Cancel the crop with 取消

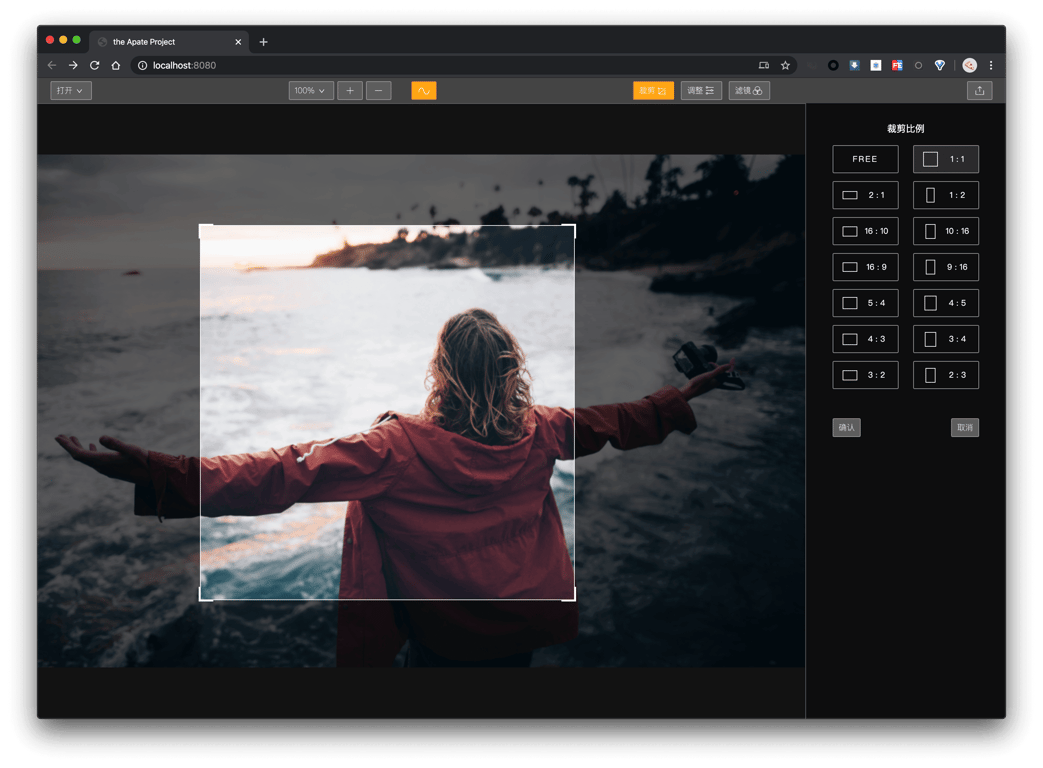pos(965,428)
